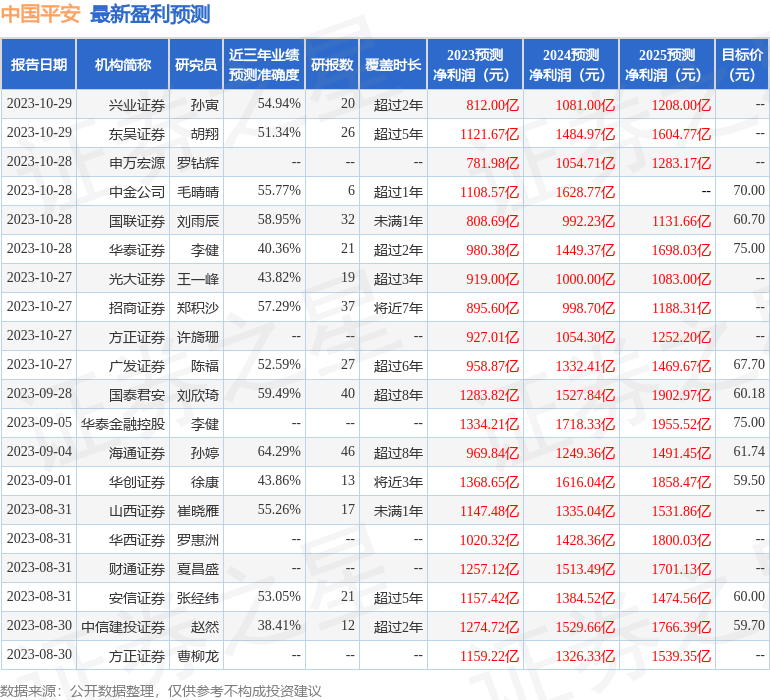The height and width of the screenshot is (700, 770).
Task: Click researcher name 孙婷
Action: (205, 453)
